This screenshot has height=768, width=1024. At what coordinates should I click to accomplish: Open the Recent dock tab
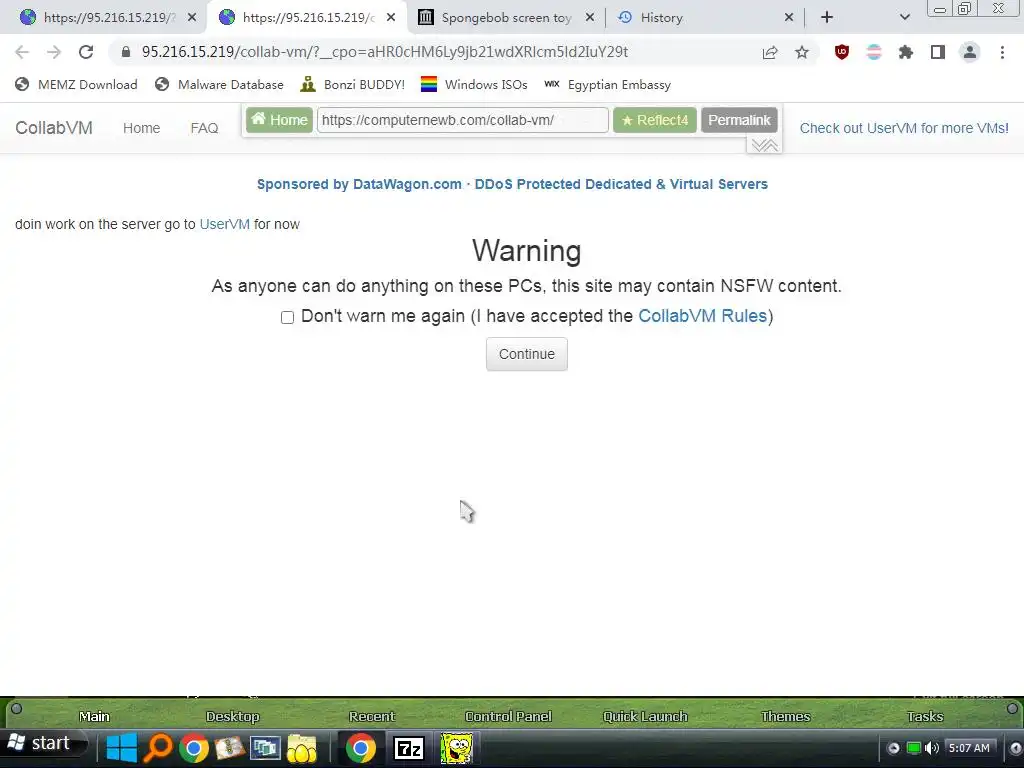point(372,716)
